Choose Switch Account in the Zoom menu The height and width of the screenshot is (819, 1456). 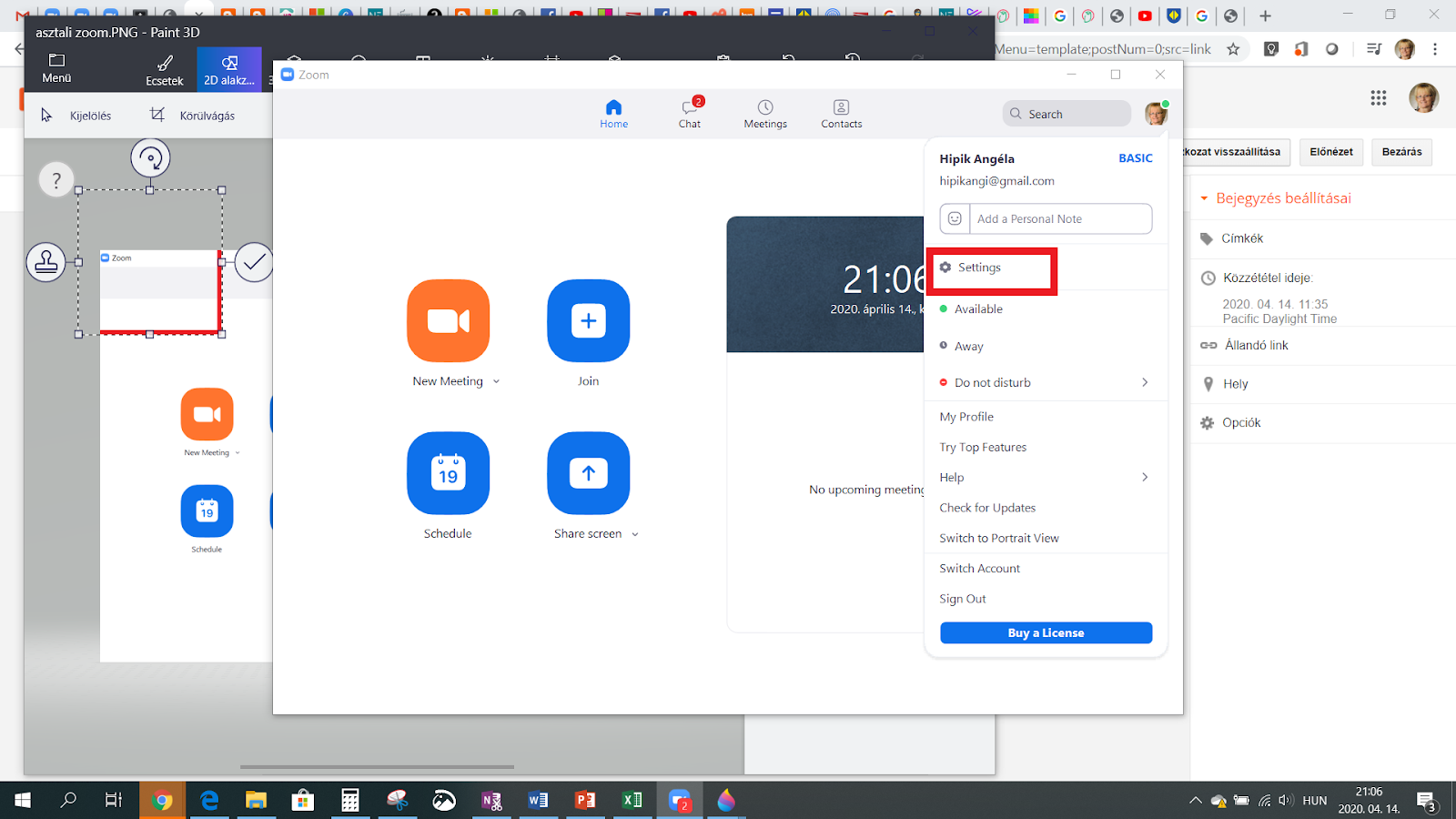pyautogui.click(x=979, y=569)
